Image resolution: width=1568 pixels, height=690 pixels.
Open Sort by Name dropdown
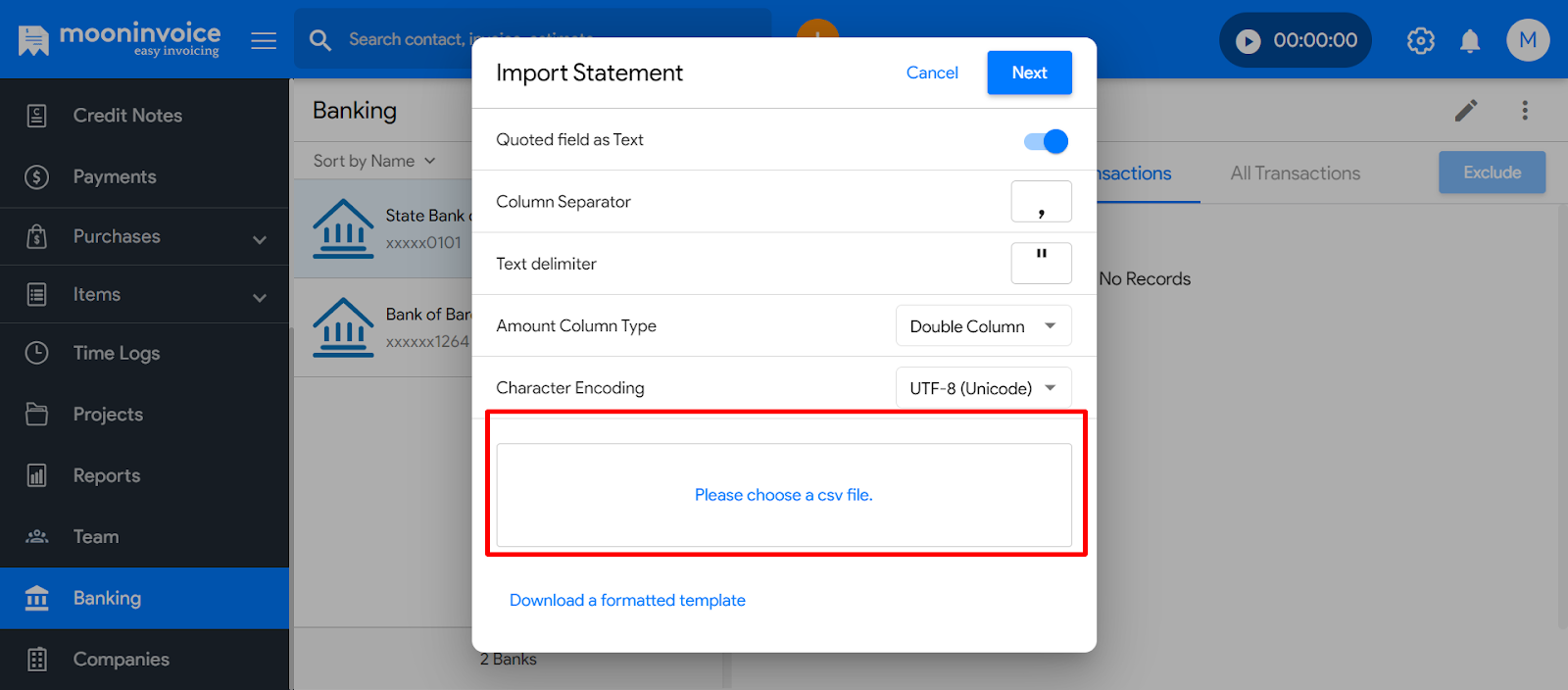pyautogui.click(x=374, y=161)
